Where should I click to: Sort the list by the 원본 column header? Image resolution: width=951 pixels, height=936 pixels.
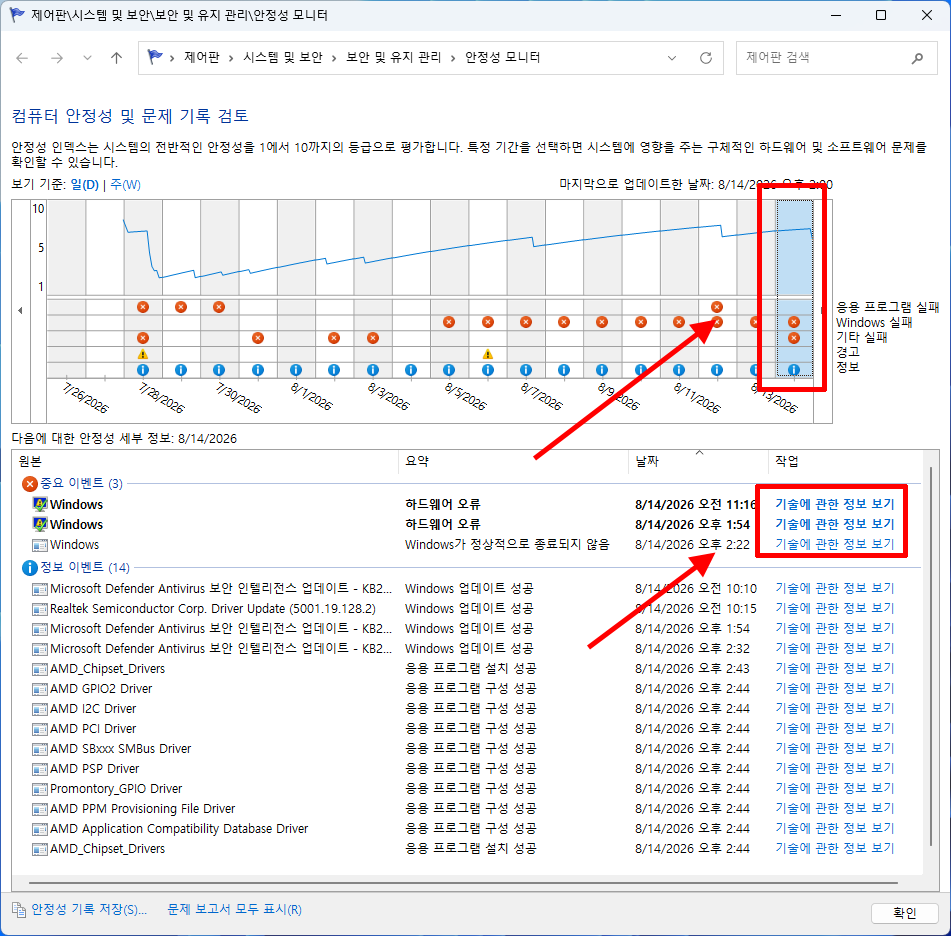coord(205,462)
